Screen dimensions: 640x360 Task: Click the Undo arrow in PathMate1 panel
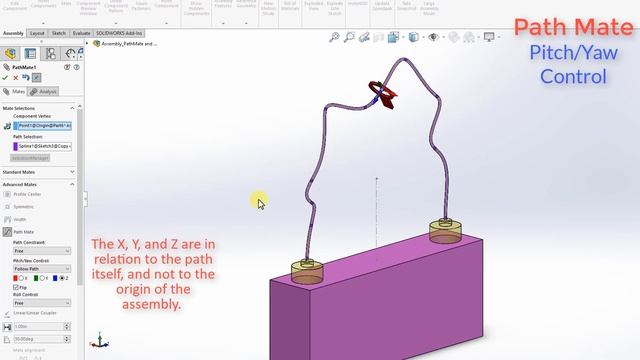(26, 77)
